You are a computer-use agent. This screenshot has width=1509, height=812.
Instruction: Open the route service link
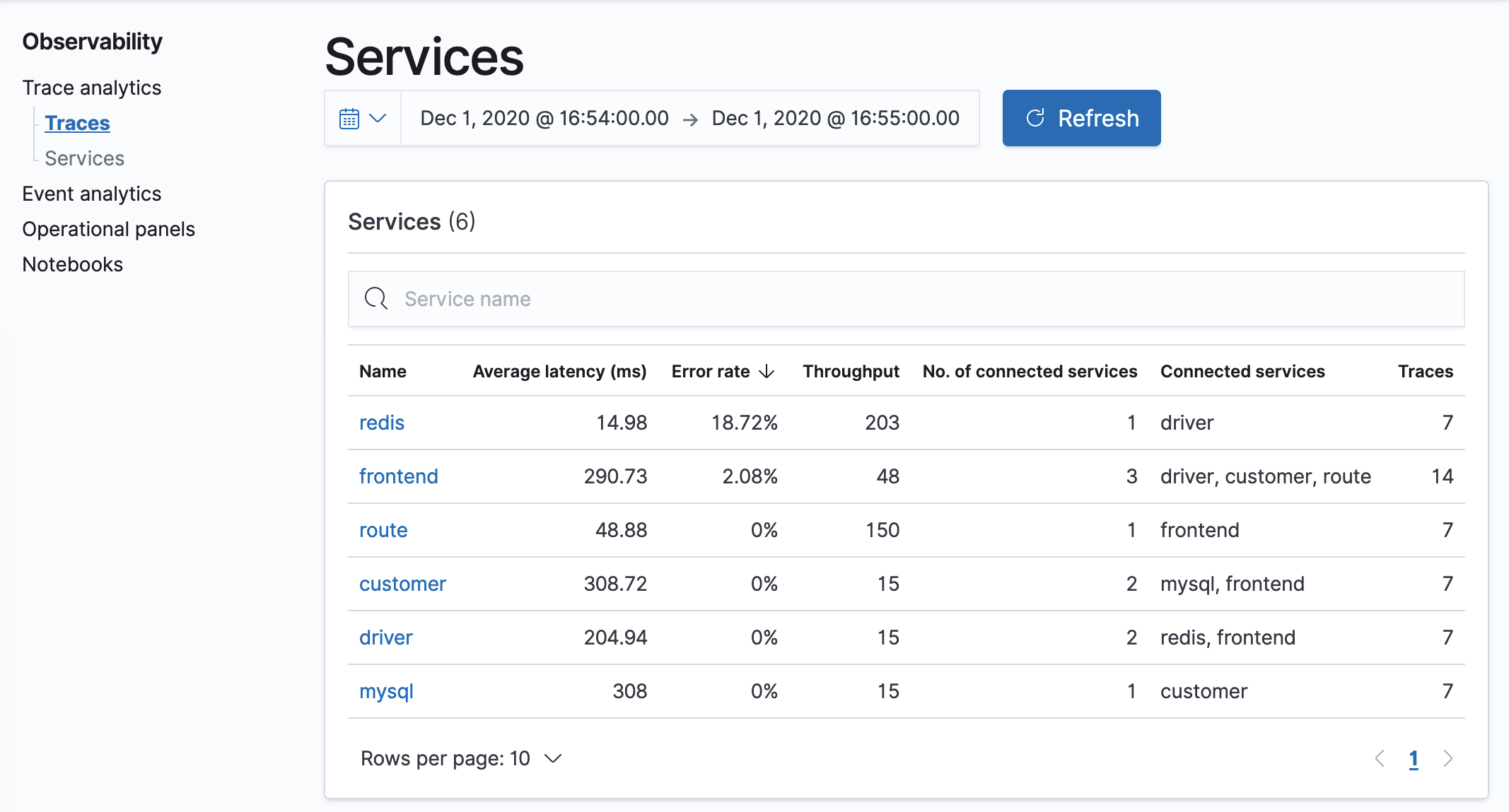tap(383, 530)
